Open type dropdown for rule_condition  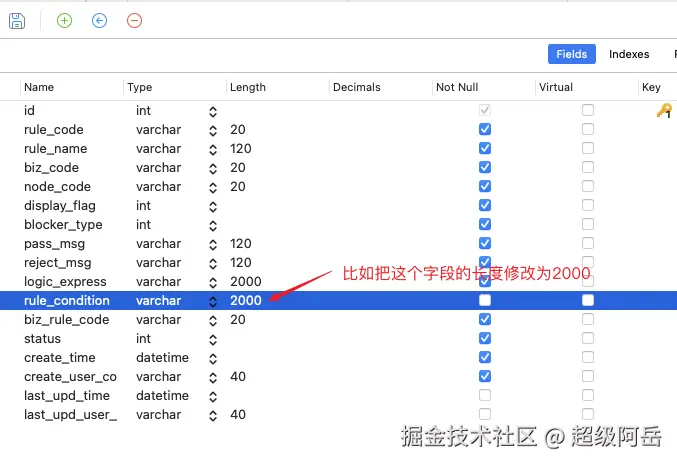tap(213, 302)
